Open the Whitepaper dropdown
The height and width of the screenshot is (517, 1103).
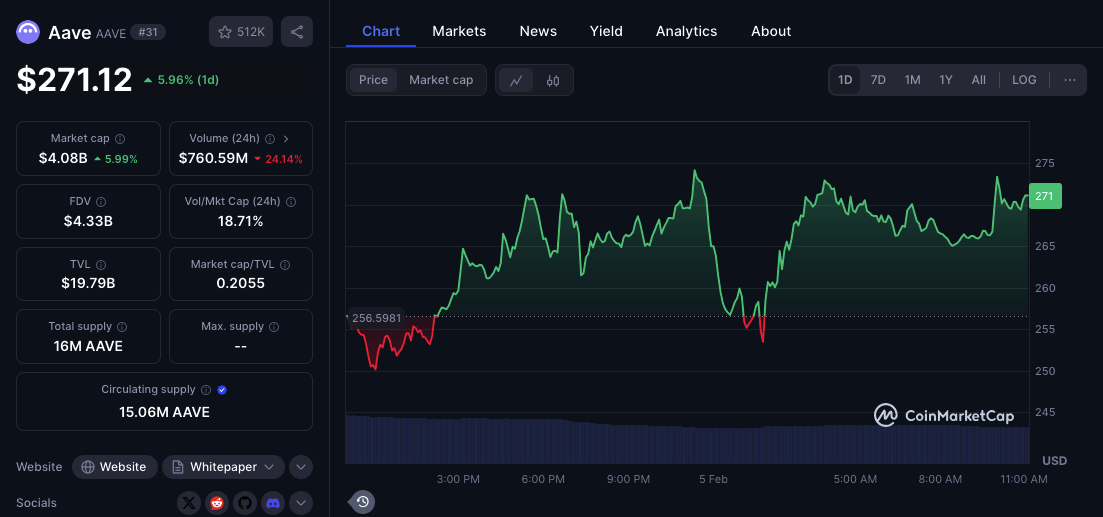[x=224, y=467]
